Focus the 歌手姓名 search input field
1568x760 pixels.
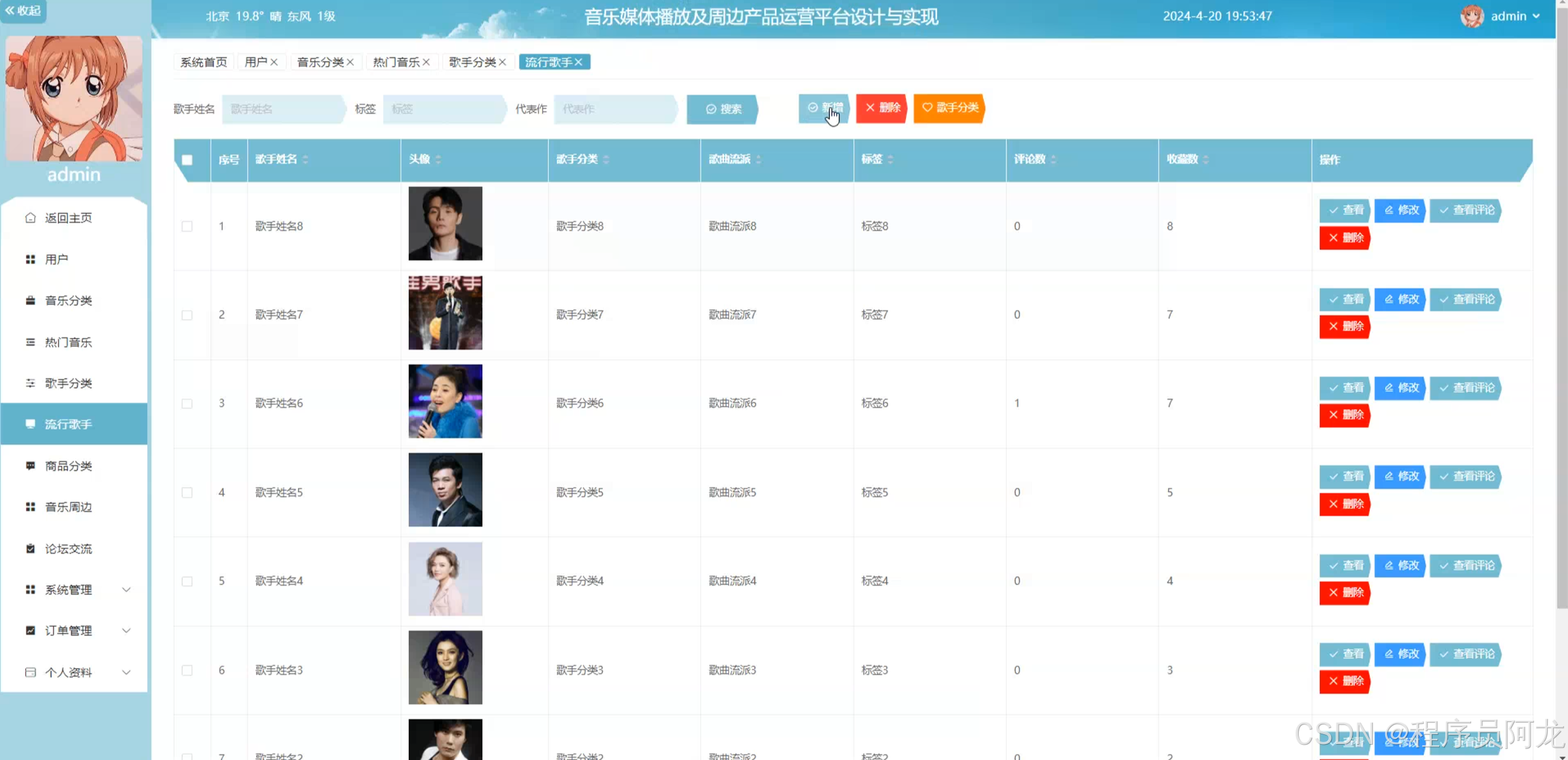(x=282, y=109)
